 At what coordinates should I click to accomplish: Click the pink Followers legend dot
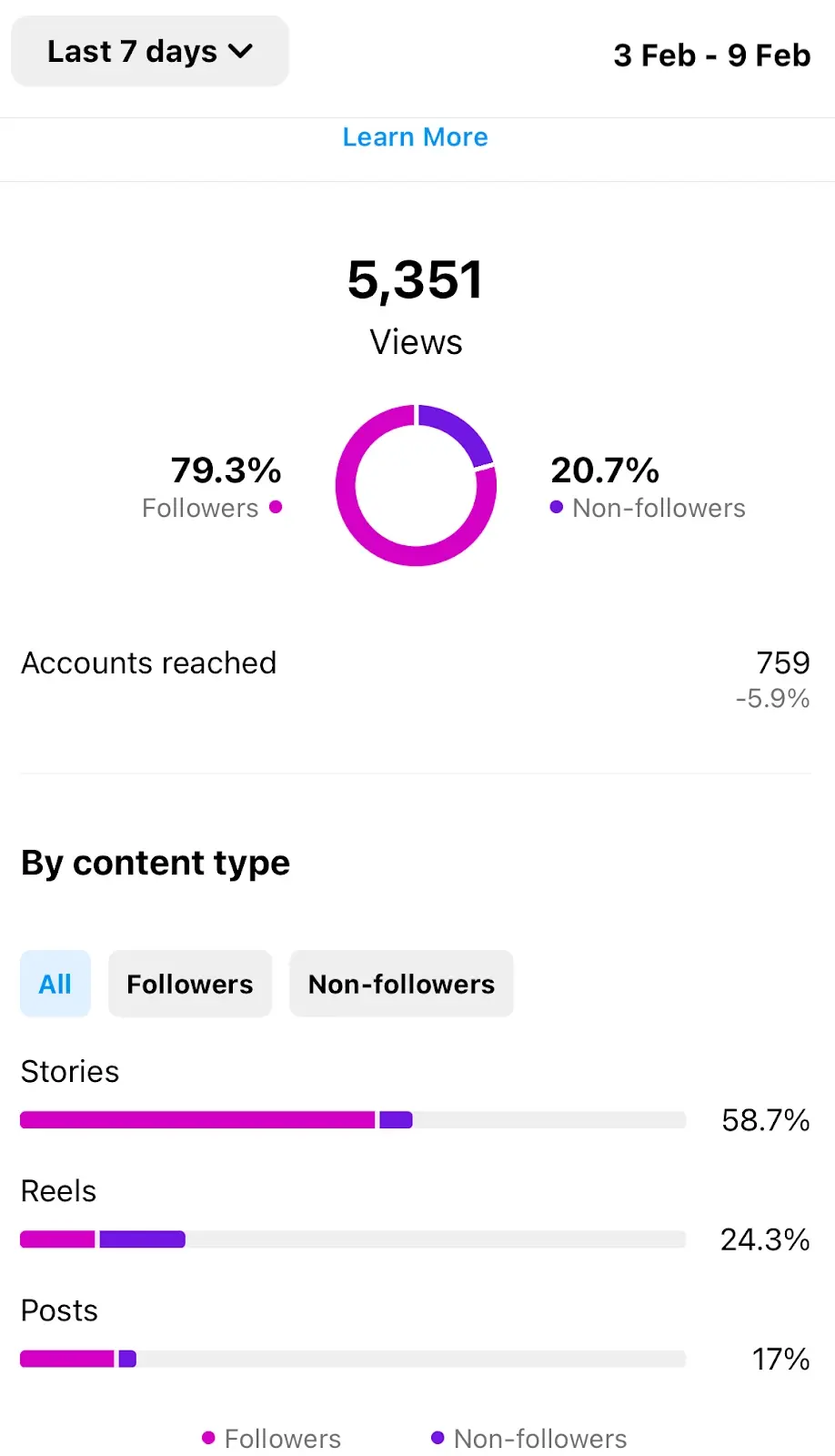(275, 508)
